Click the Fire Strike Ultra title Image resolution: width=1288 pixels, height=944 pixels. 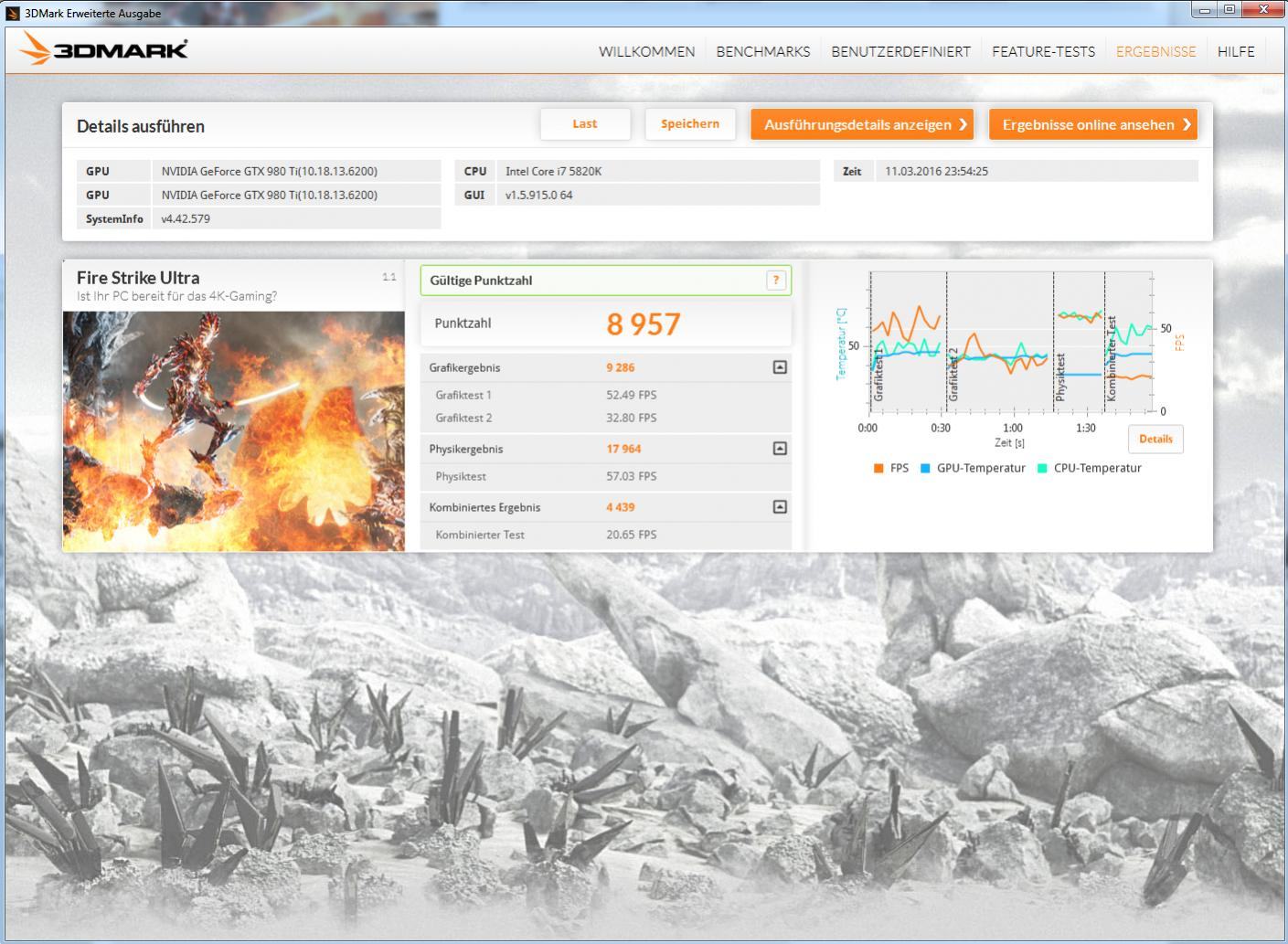coord(138,278)
